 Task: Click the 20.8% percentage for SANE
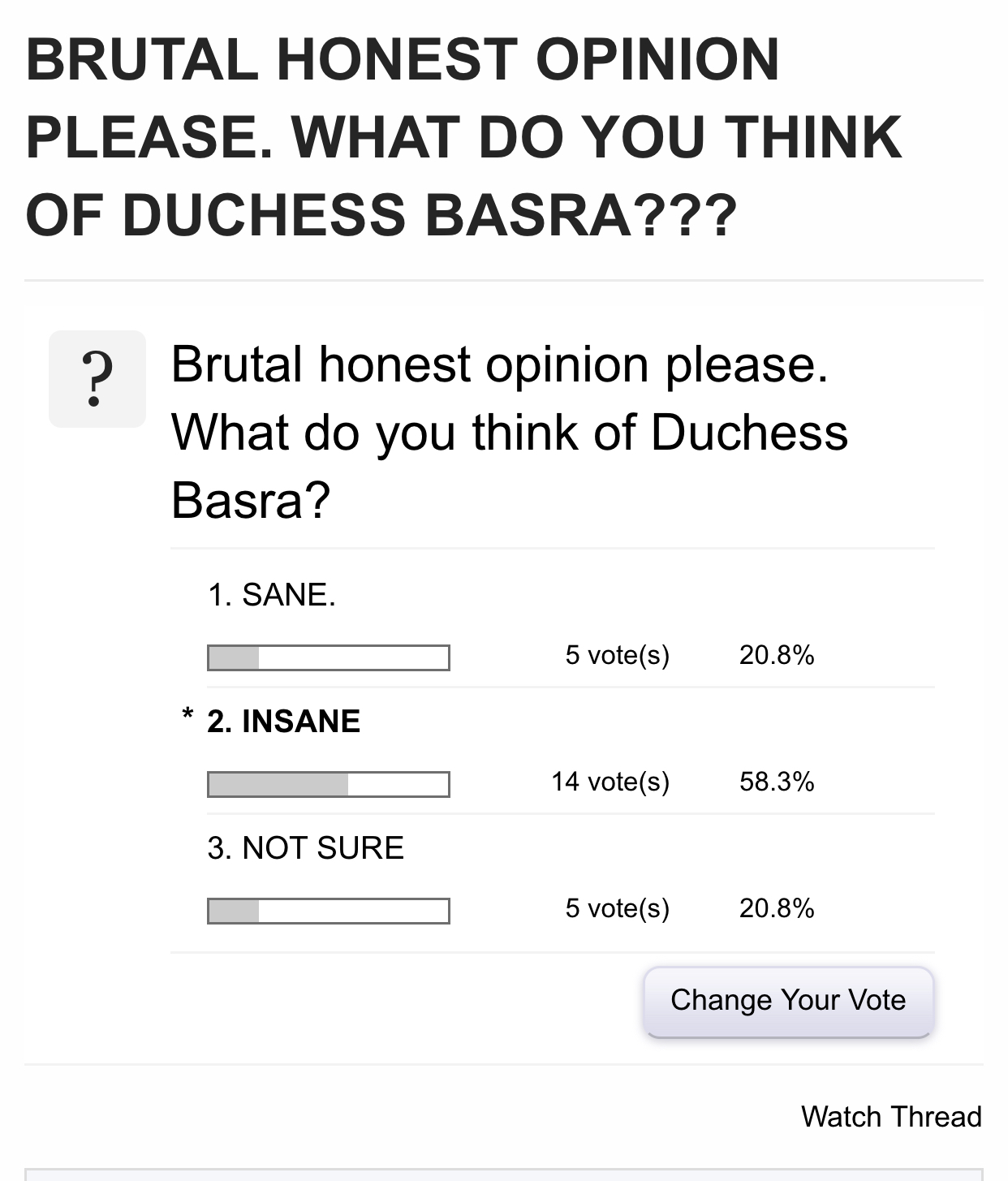[776, 655]
